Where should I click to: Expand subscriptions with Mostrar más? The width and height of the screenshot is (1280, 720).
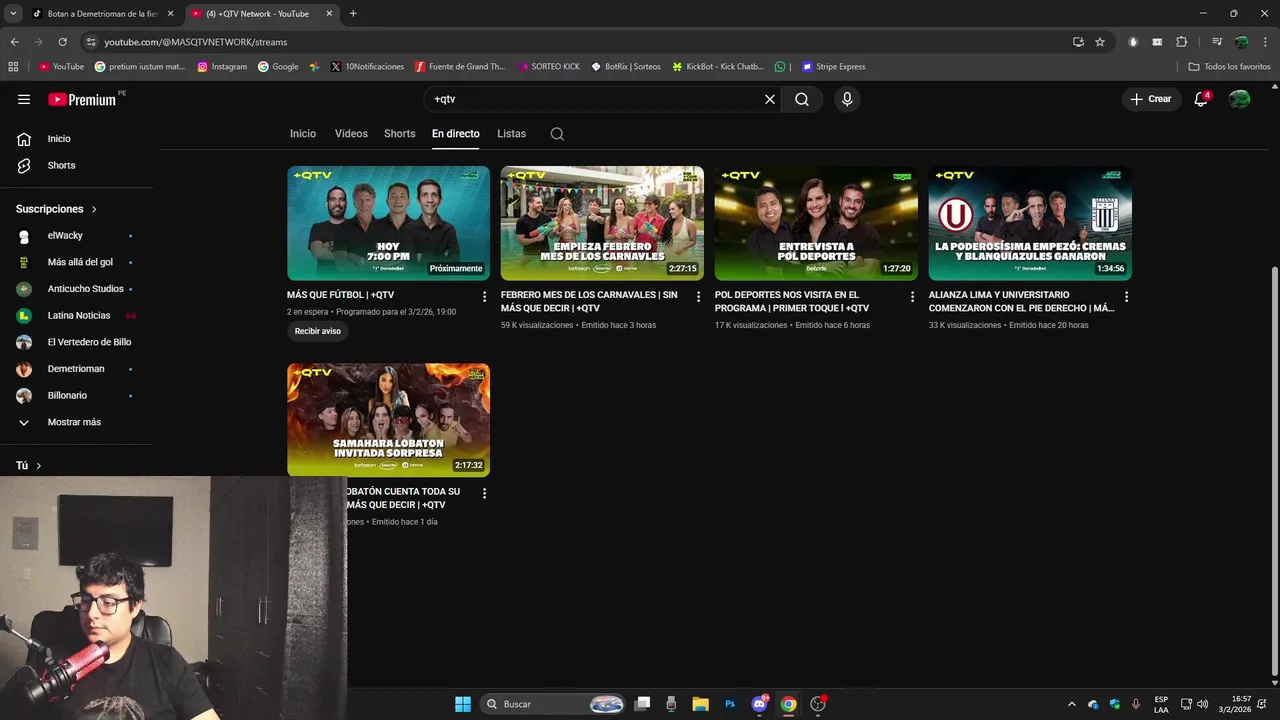click(x=76, y=422)
